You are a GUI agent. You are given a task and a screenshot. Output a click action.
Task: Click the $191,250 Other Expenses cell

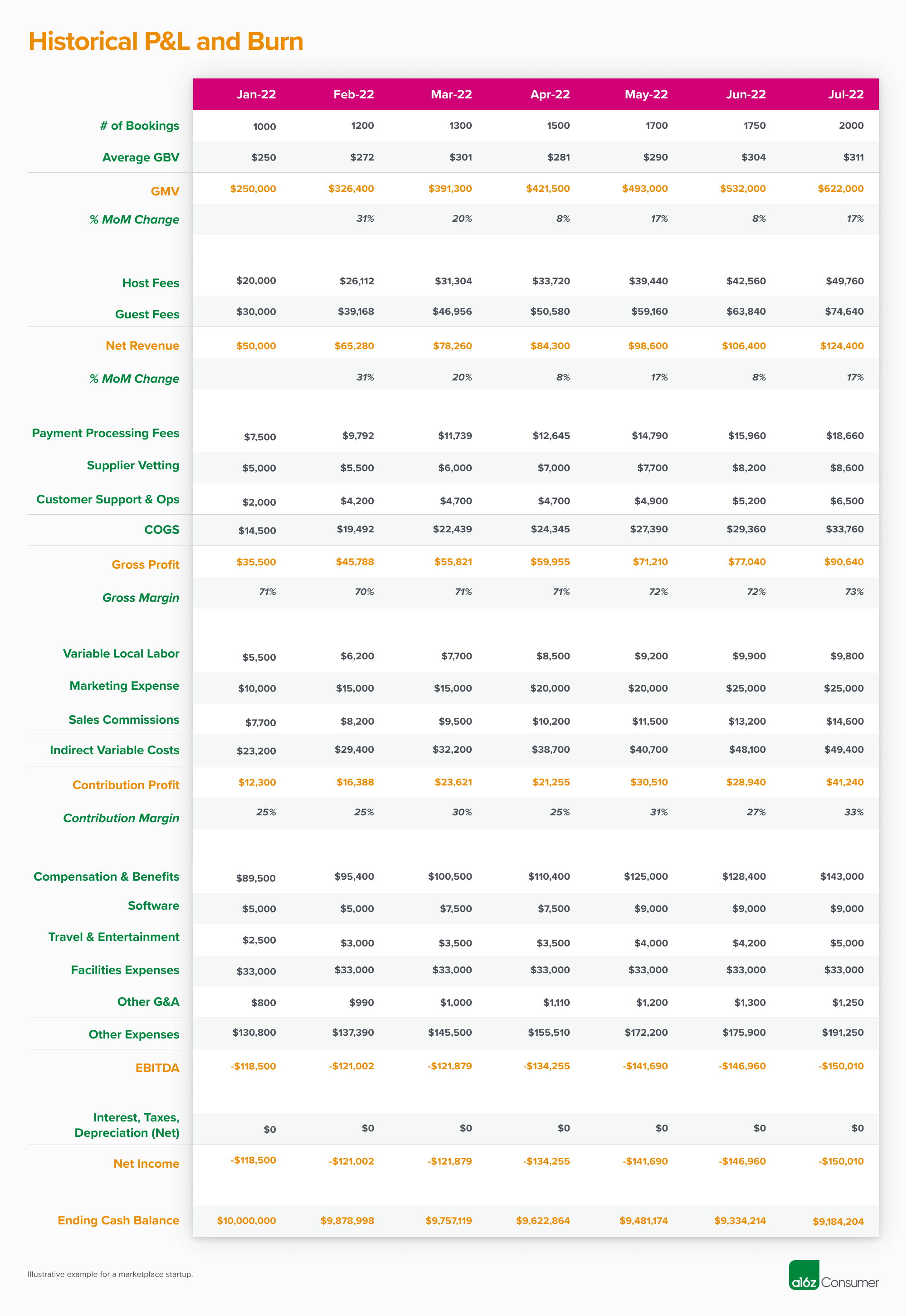(843, 1033)
